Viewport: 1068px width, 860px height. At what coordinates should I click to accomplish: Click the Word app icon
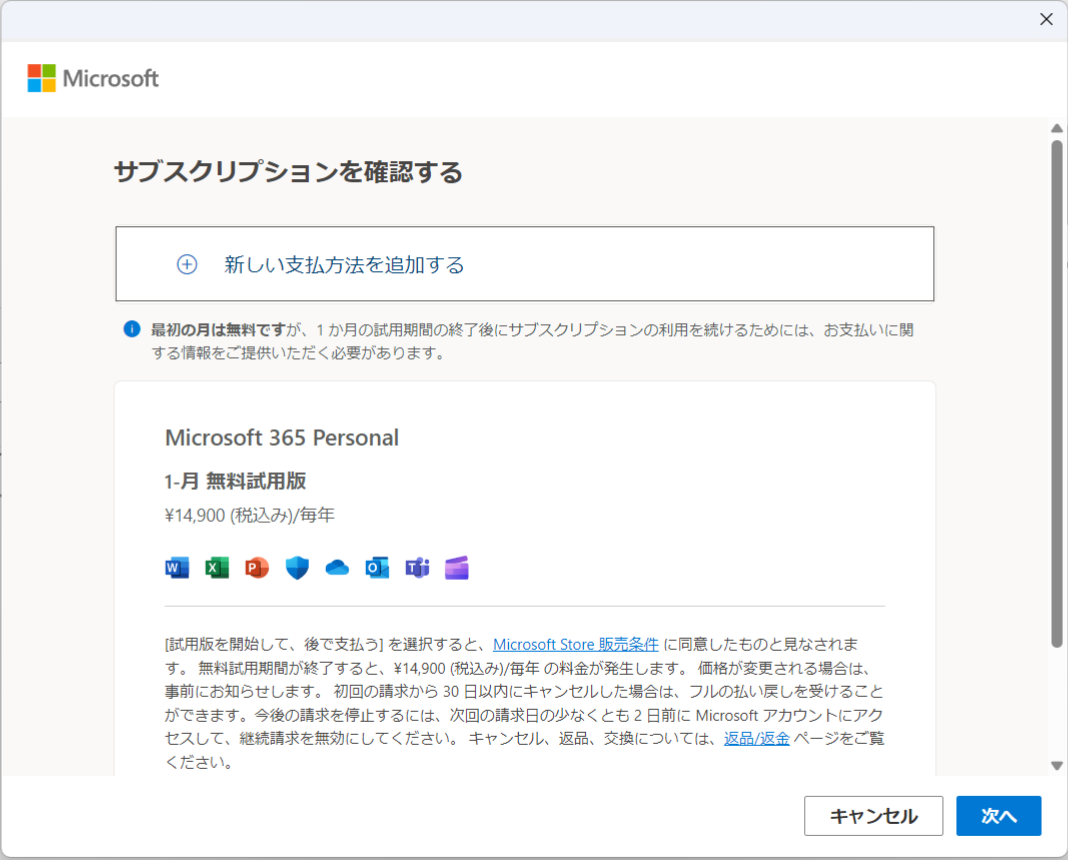tap(177, 567)
